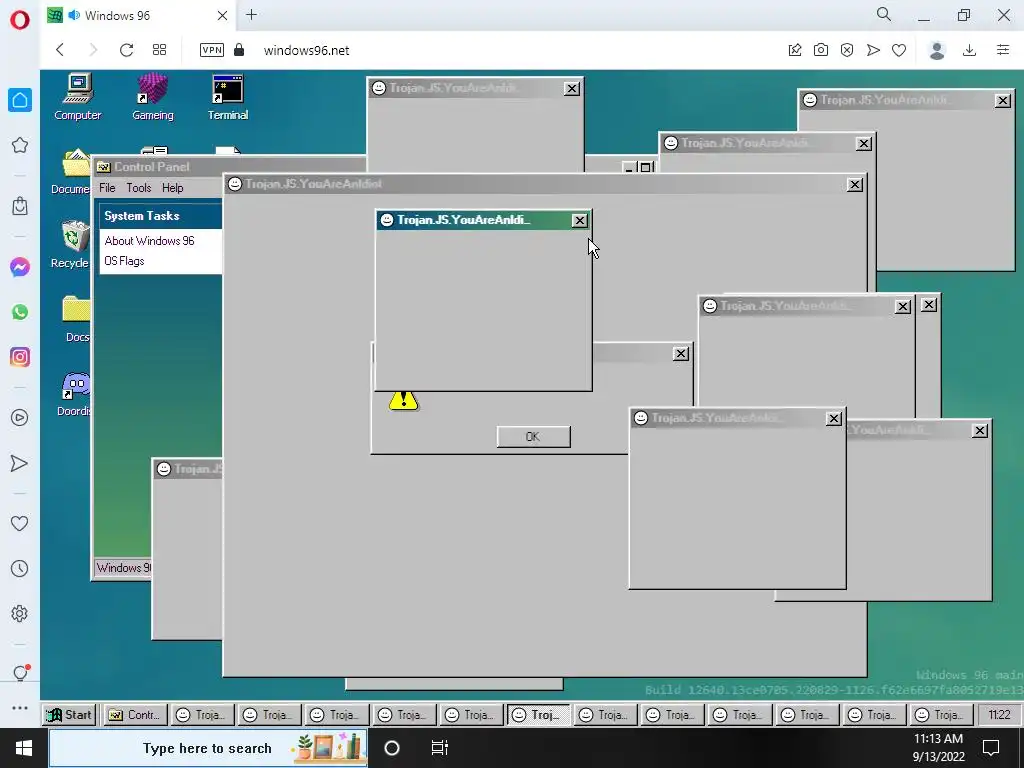Screen dimensions: 1024x768
Task: Open speed dial grid icon in toolbar
Action: click(159, 50)
